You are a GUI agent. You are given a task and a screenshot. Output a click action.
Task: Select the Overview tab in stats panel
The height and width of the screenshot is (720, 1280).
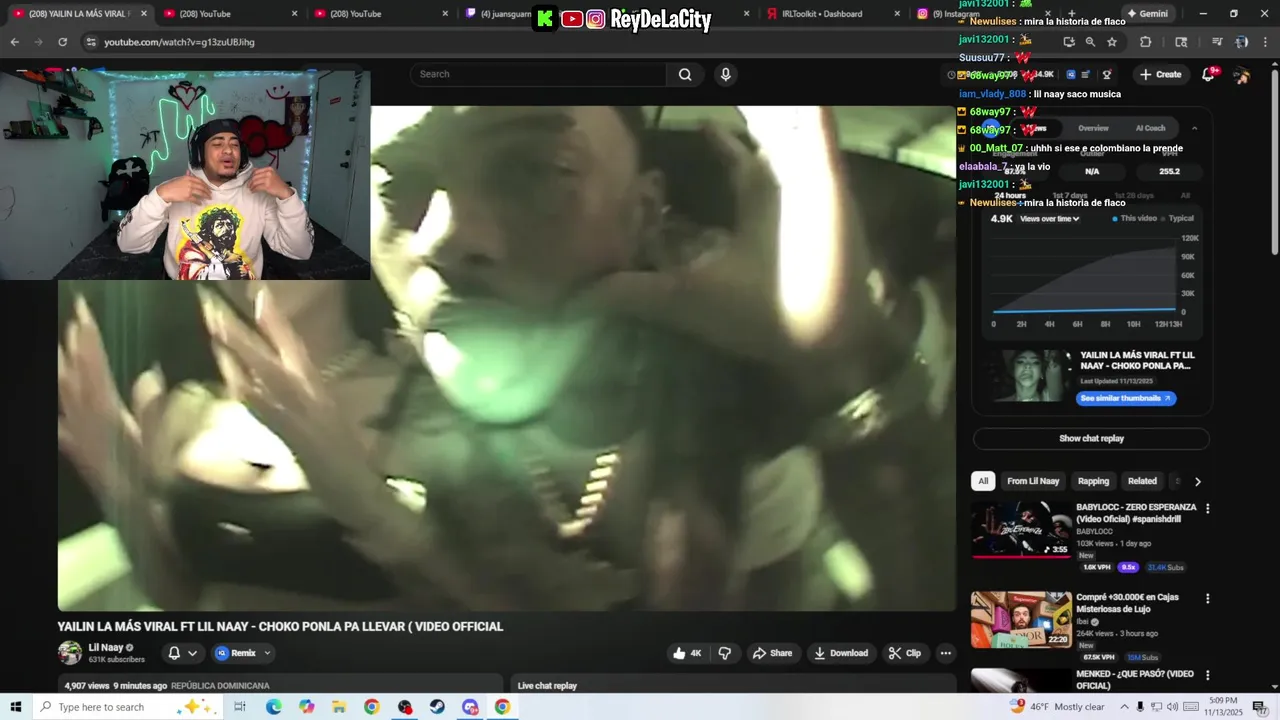click(x=1093, y=128)
